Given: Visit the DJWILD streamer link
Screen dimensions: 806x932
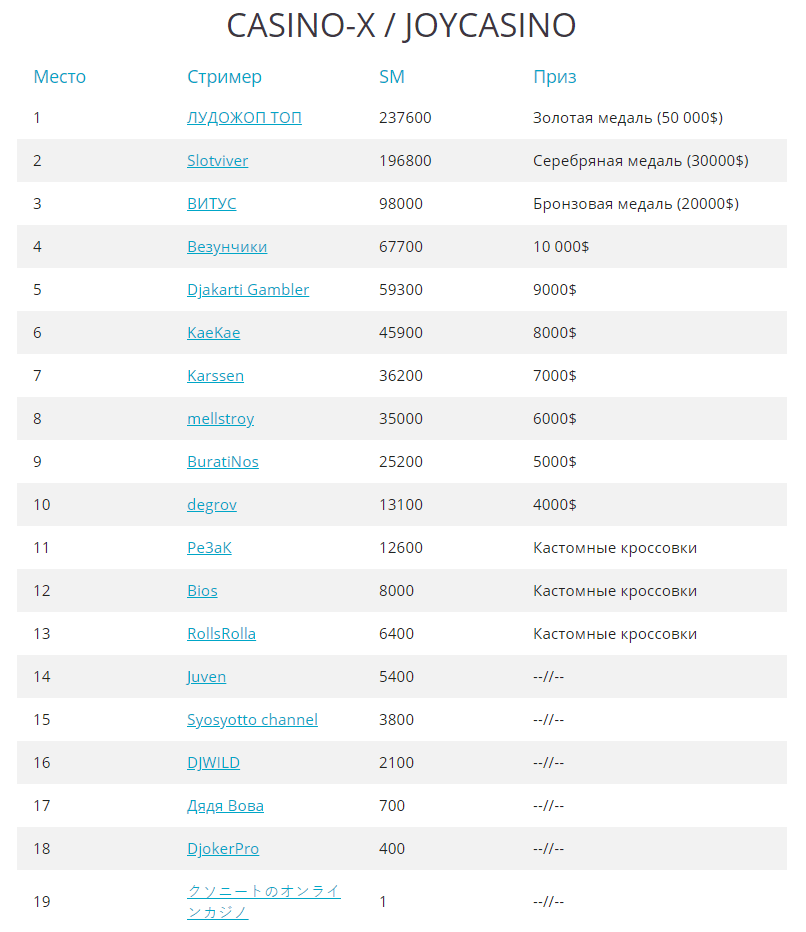Looking at the screenshot, I should coord(213,763).
